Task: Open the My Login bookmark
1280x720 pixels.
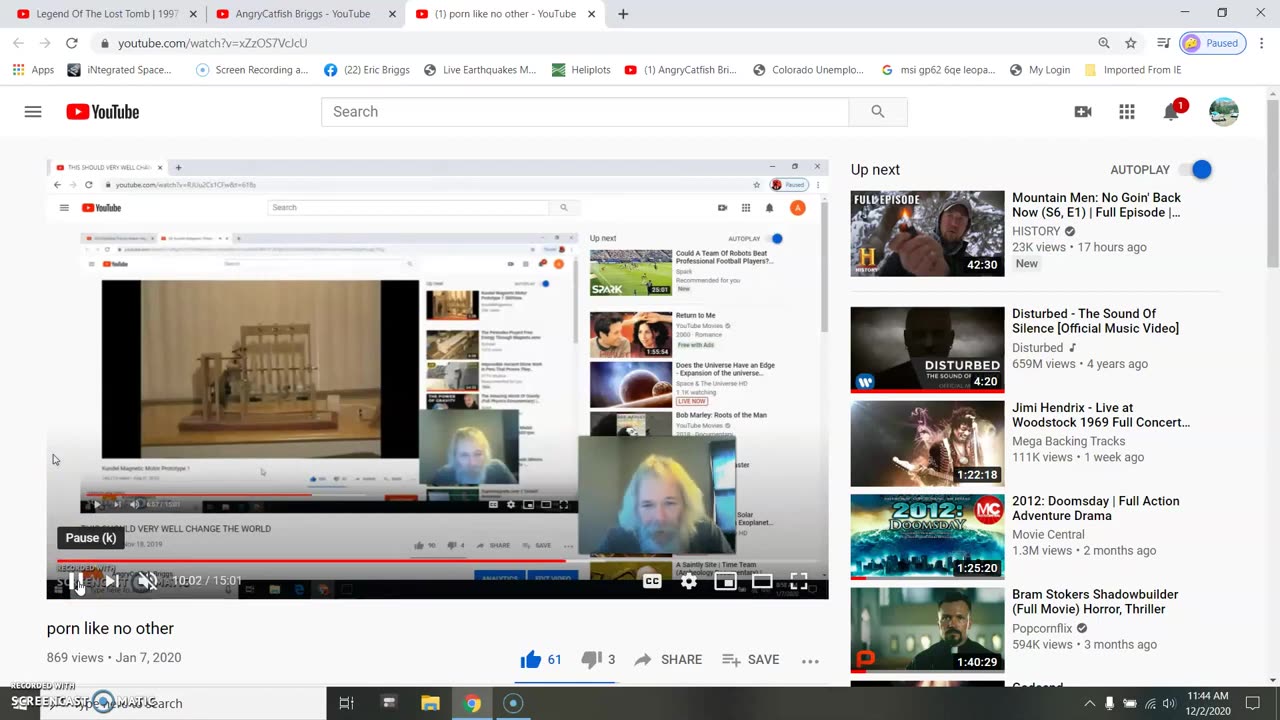Action: coord(1040,70)
